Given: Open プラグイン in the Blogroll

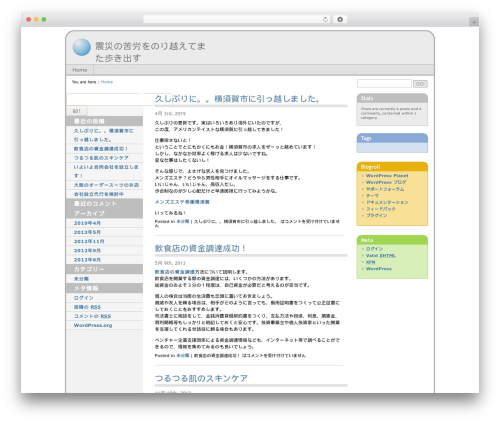Looking at the screenshot, I should click(x=377, y=216).
